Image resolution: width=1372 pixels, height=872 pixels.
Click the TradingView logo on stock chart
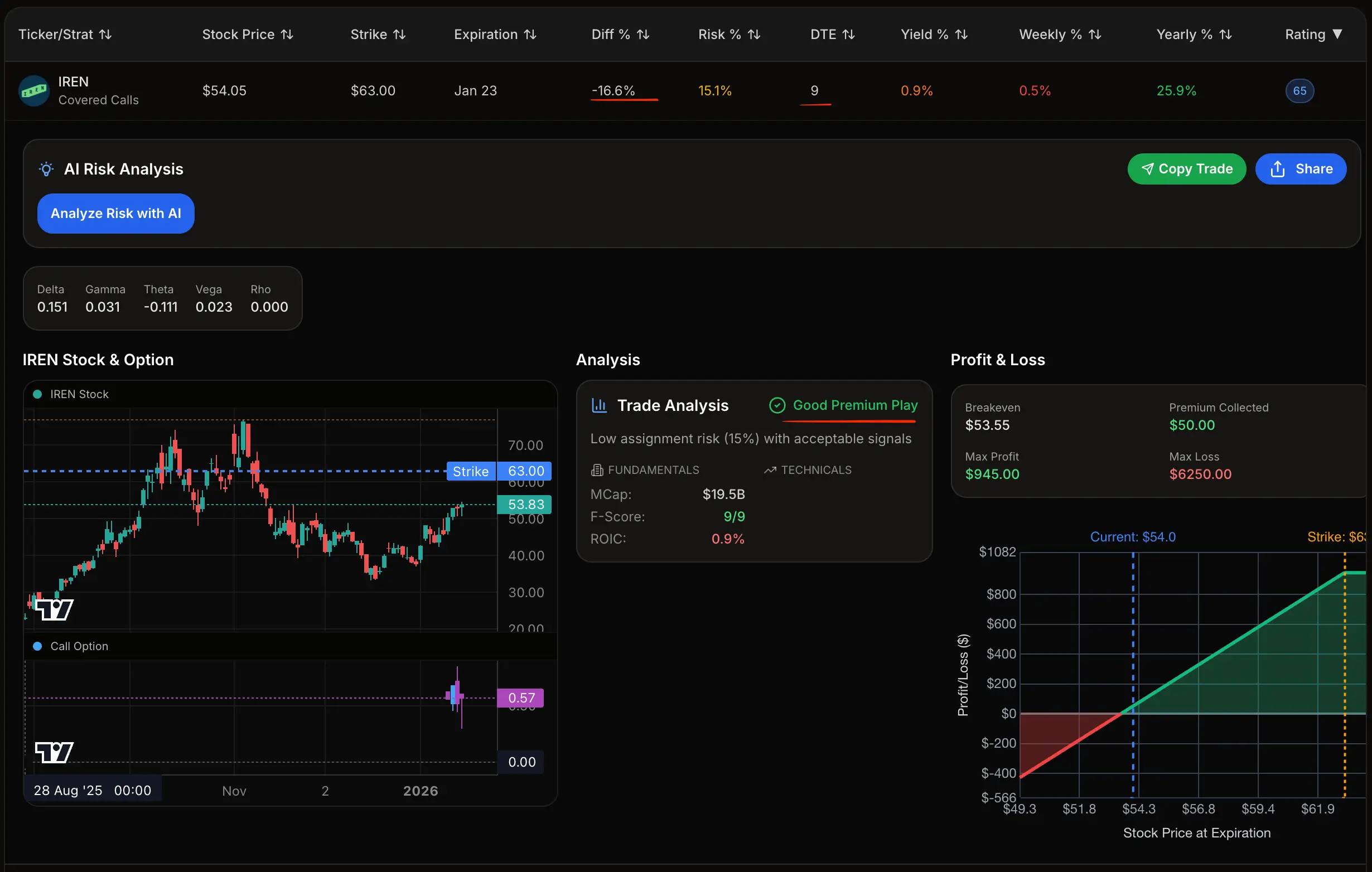click(54, 609)
